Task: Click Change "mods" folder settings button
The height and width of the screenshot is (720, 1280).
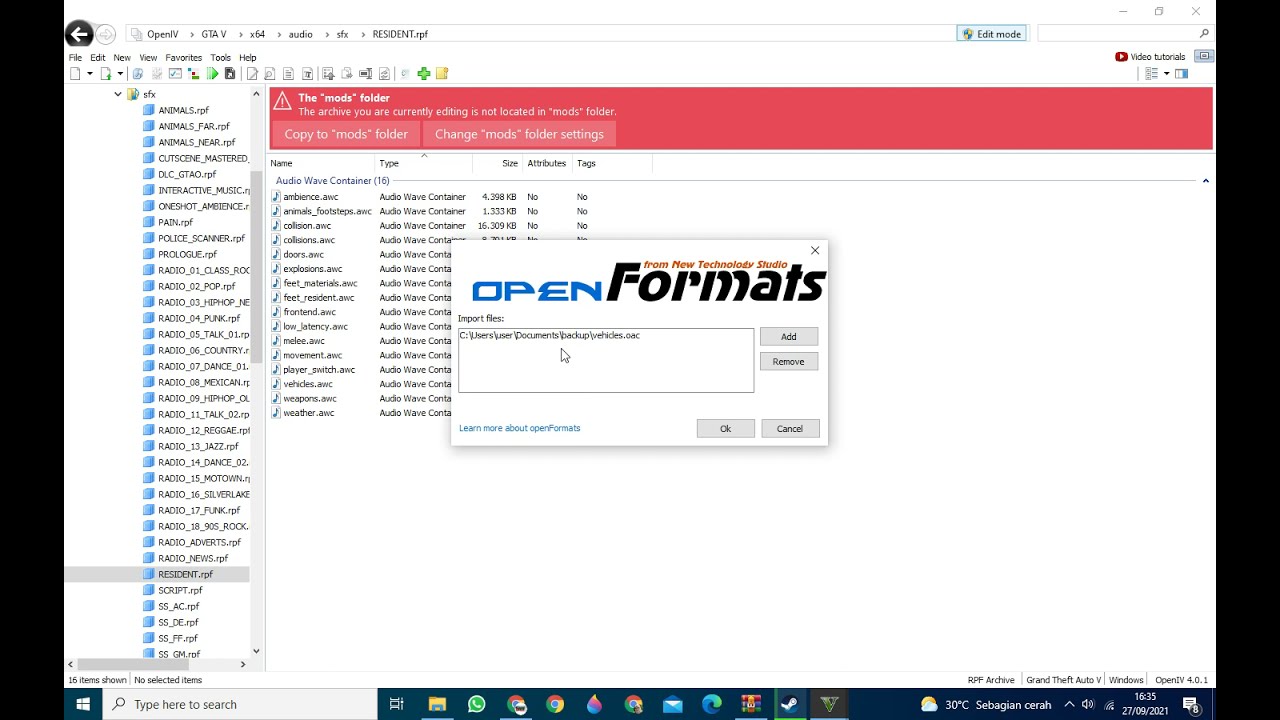Action: point(519,134)
